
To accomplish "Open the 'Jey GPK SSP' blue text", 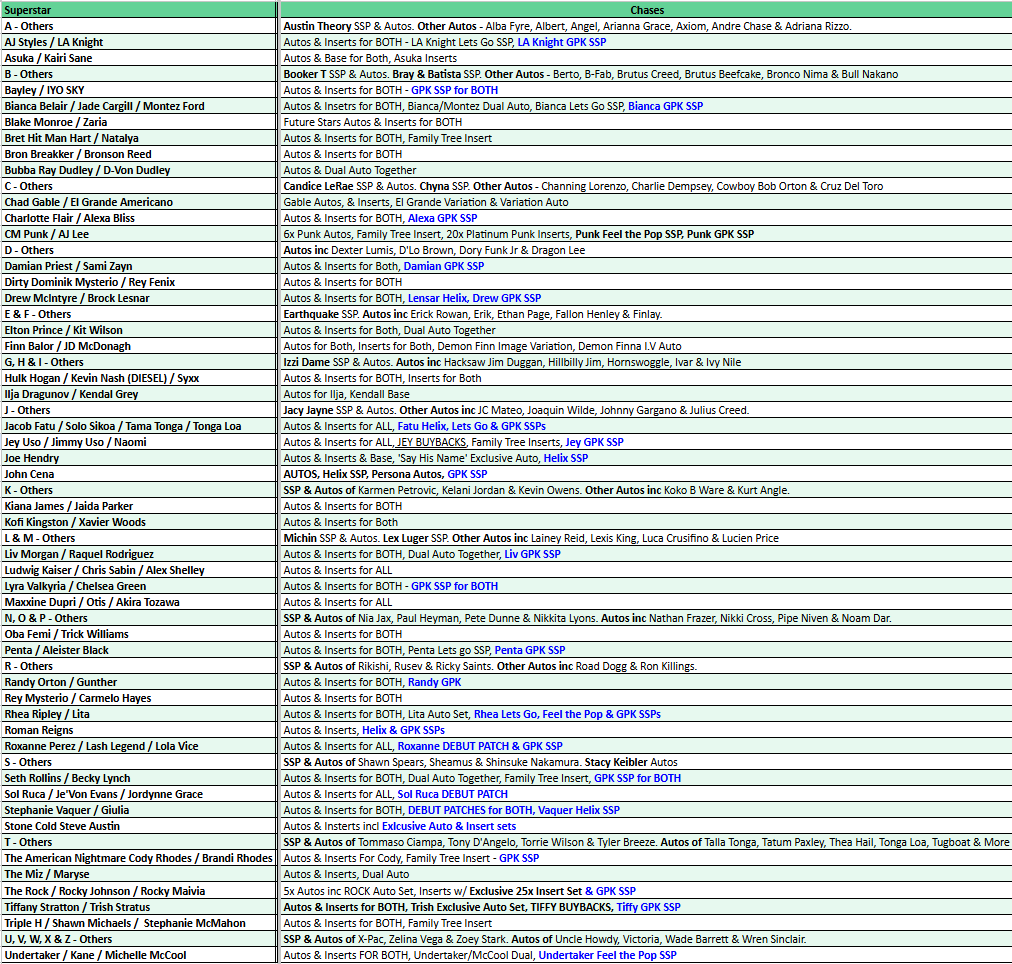I will click(x=594, y=442).
